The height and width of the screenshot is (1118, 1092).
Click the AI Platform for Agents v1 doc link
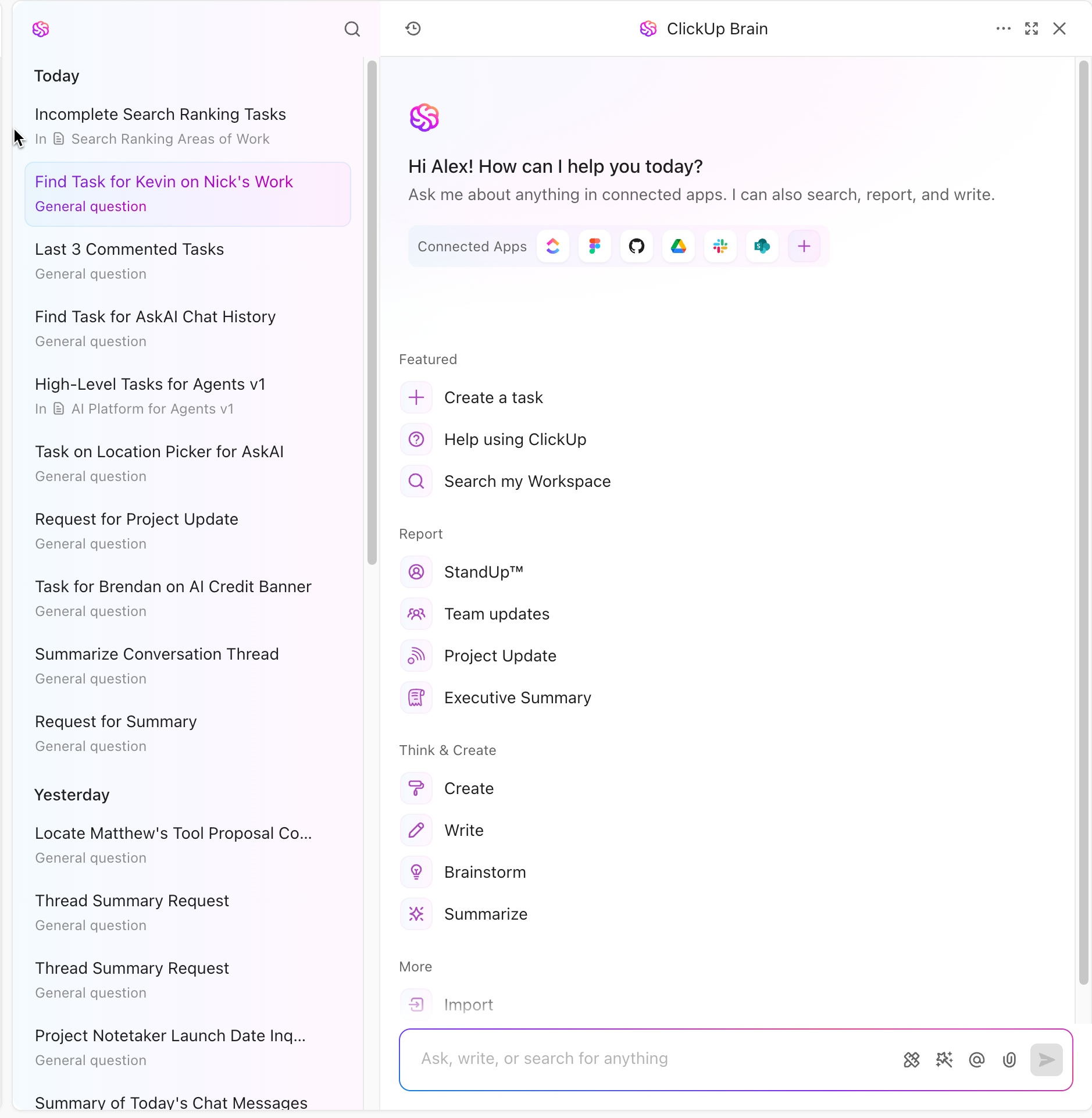click(152, 409)
